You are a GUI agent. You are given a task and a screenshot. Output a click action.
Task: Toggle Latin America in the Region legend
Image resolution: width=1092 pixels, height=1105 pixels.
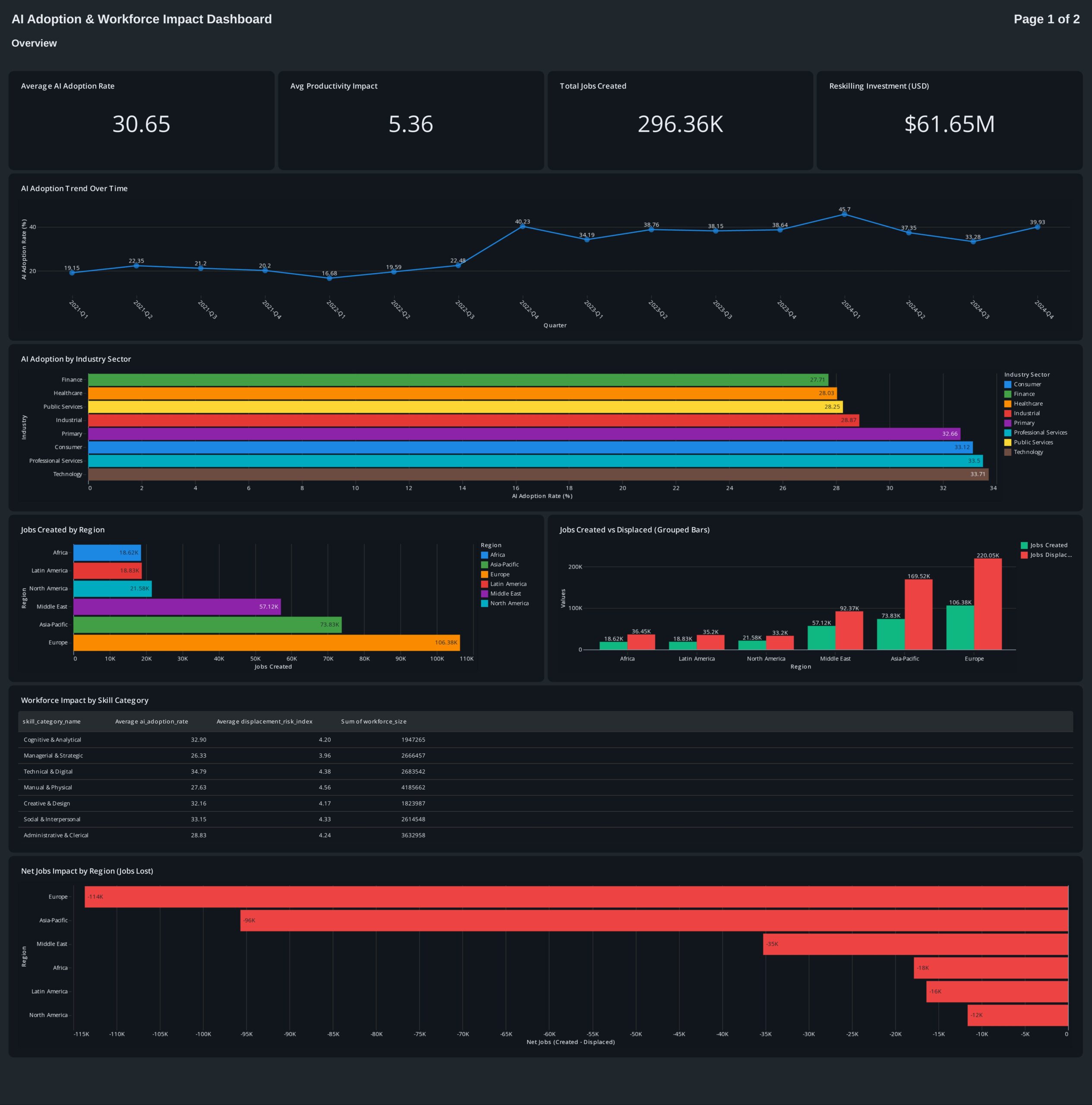tap(504, 584)
